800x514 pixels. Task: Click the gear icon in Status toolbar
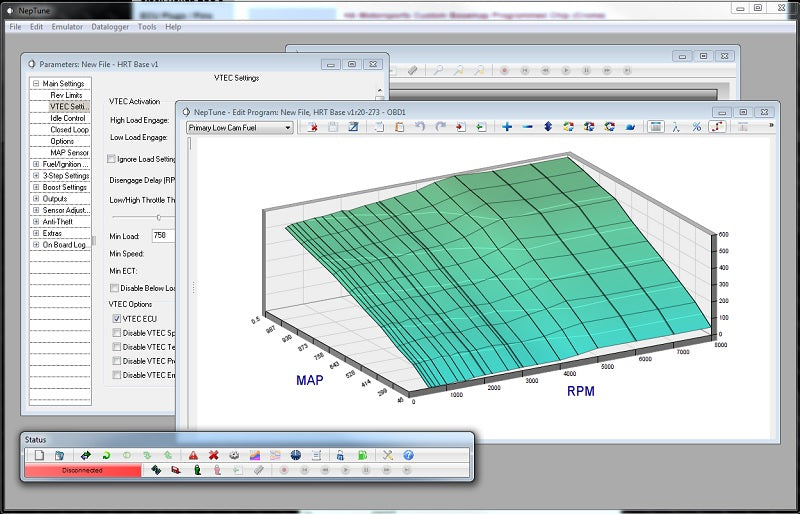(234, 455)
